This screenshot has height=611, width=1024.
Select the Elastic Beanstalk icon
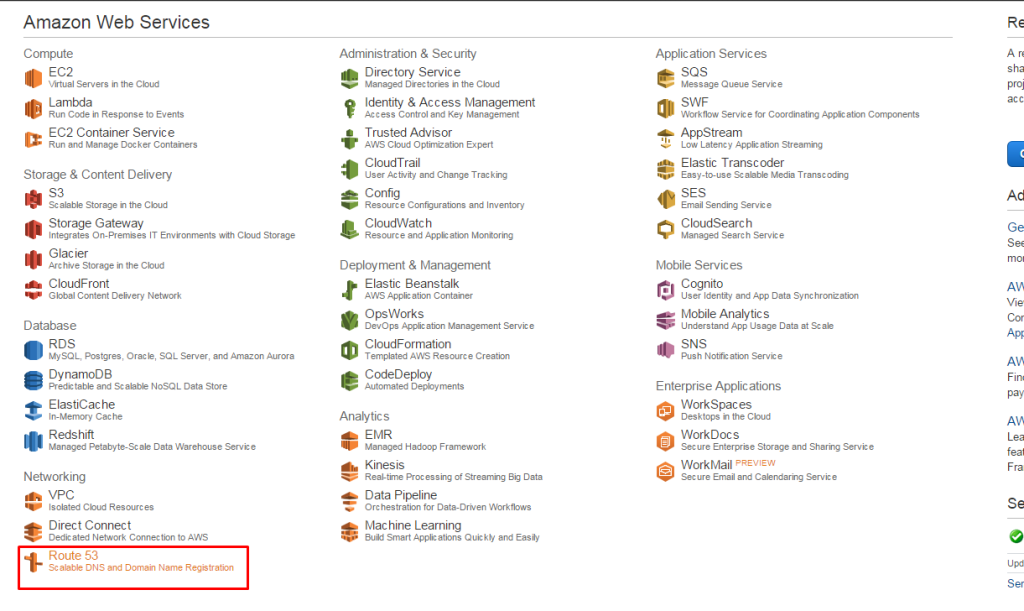(x=349, y=290)
